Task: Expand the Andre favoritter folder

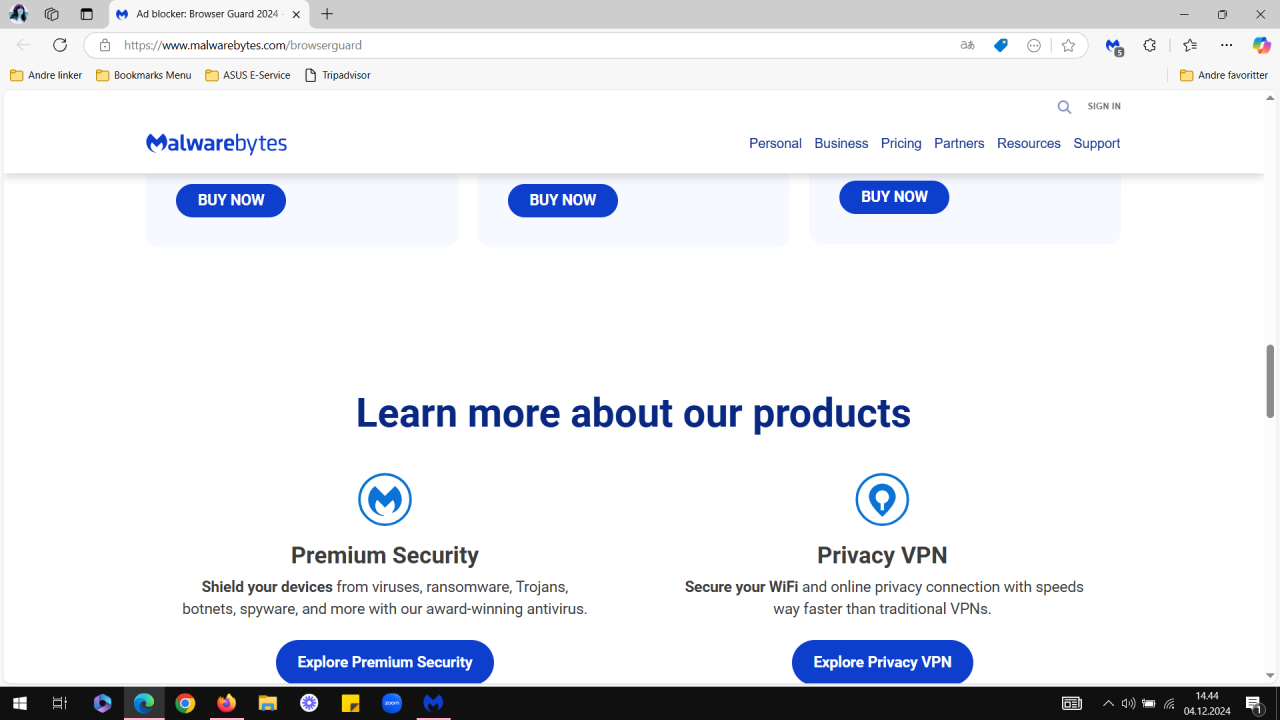Action: [x=1224, y=75]
